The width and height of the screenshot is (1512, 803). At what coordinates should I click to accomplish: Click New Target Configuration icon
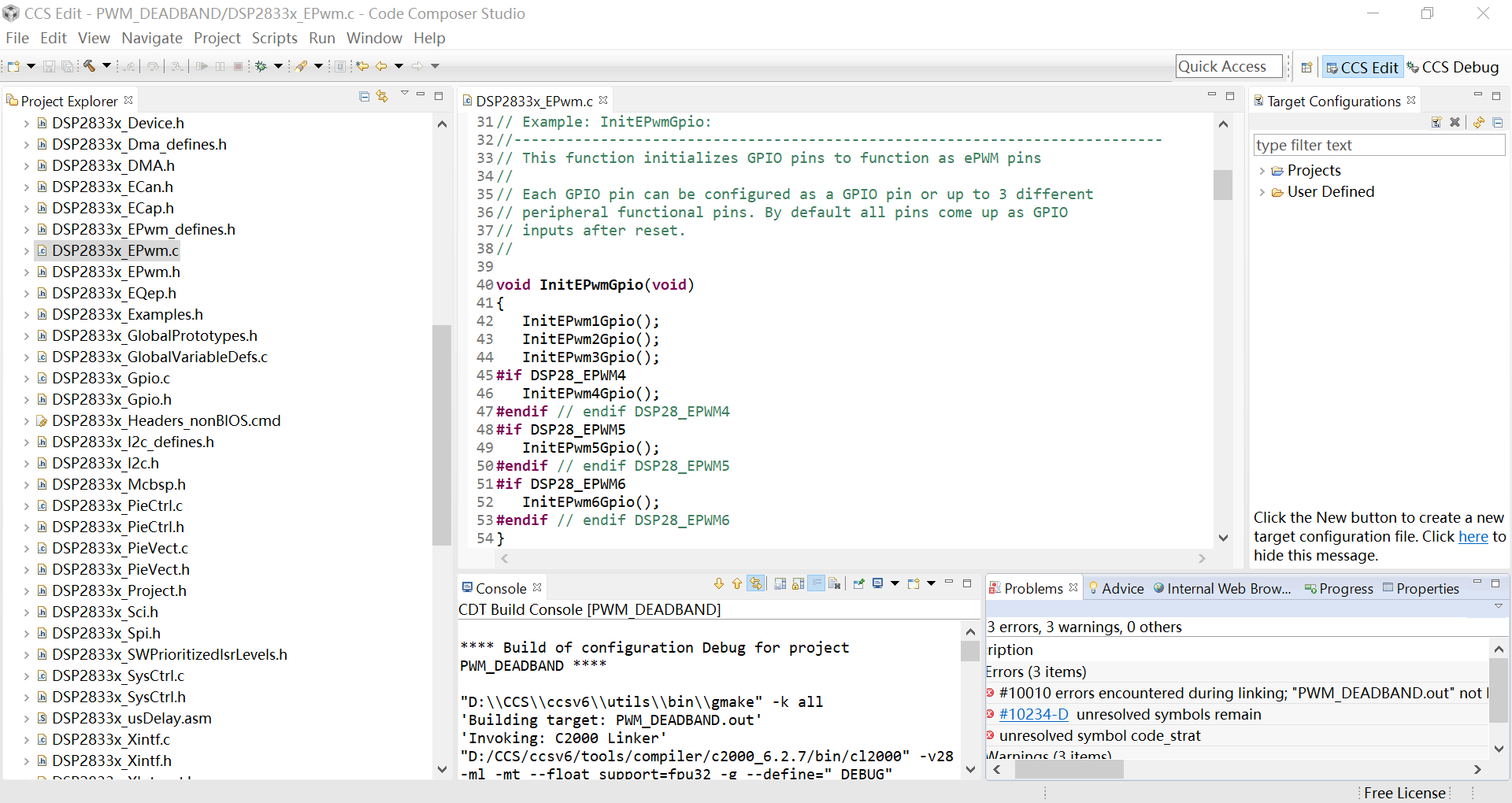(1436, 122)
